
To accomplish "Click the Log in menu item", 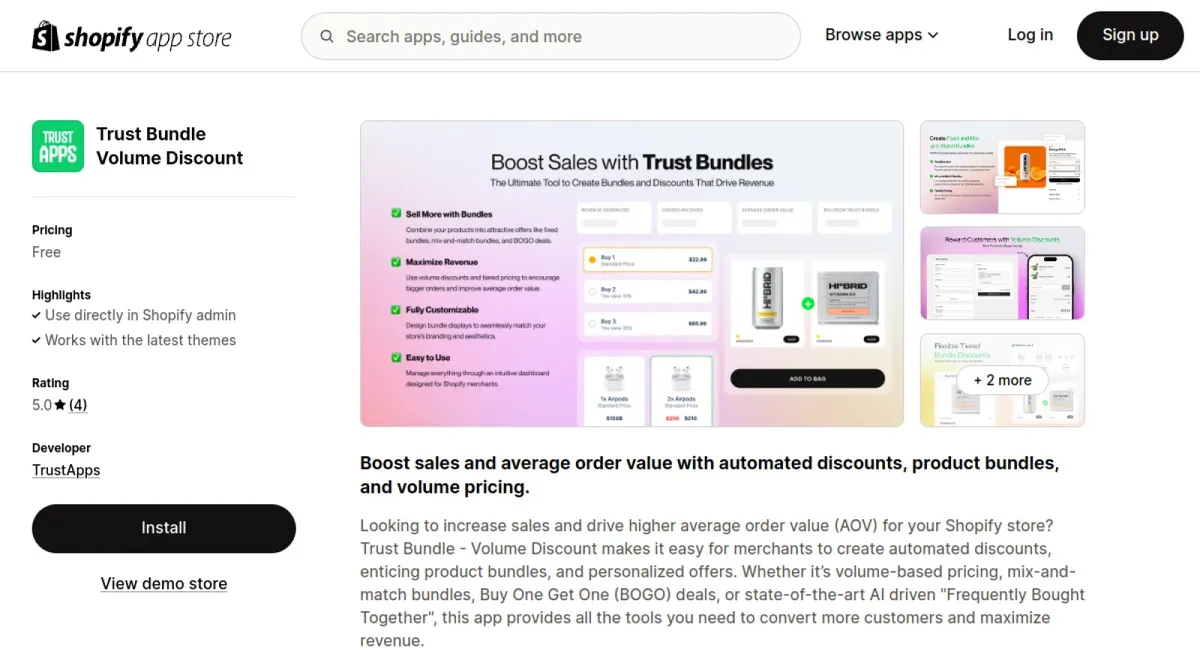I will 1030,35.
